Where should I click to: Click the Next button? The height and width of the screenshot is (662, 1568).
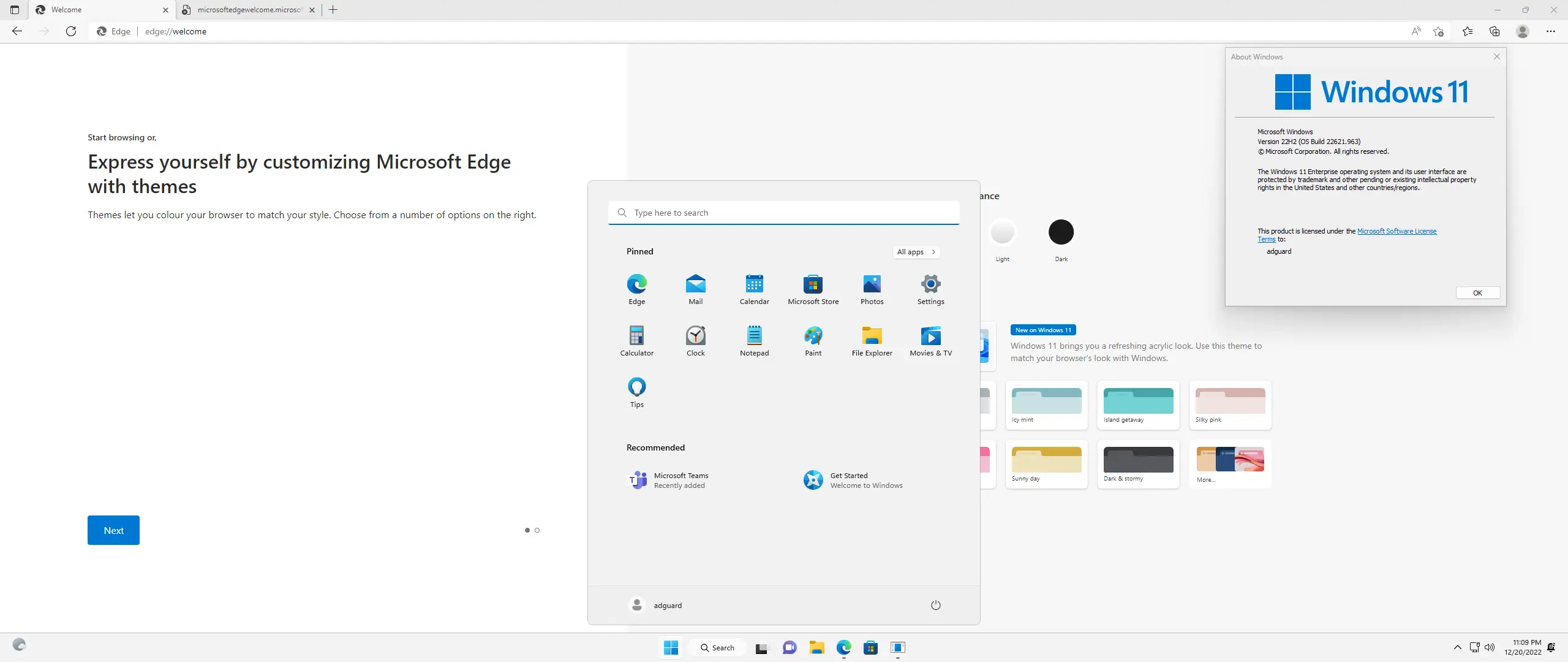[x=113, y=530]
